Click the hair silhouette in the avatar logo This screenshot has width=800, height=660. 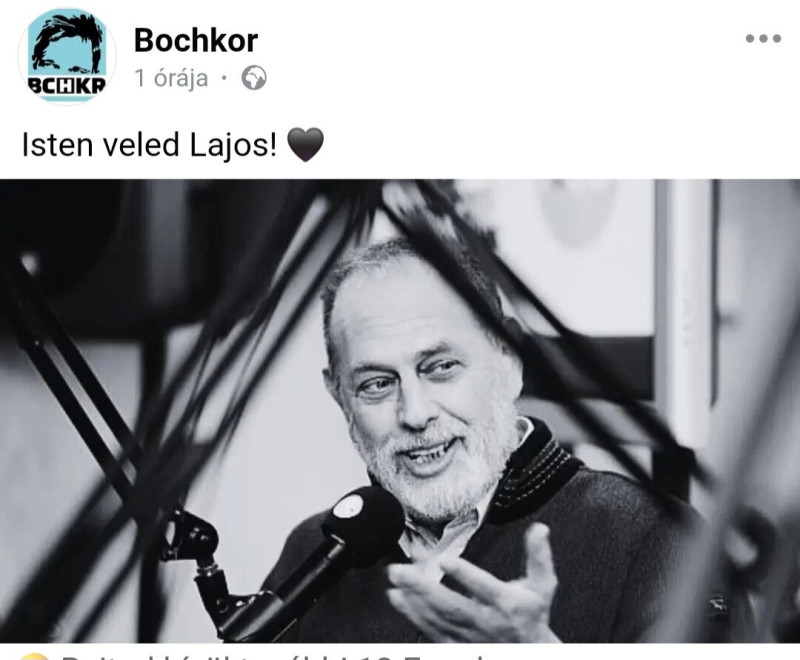click(66, 43)
